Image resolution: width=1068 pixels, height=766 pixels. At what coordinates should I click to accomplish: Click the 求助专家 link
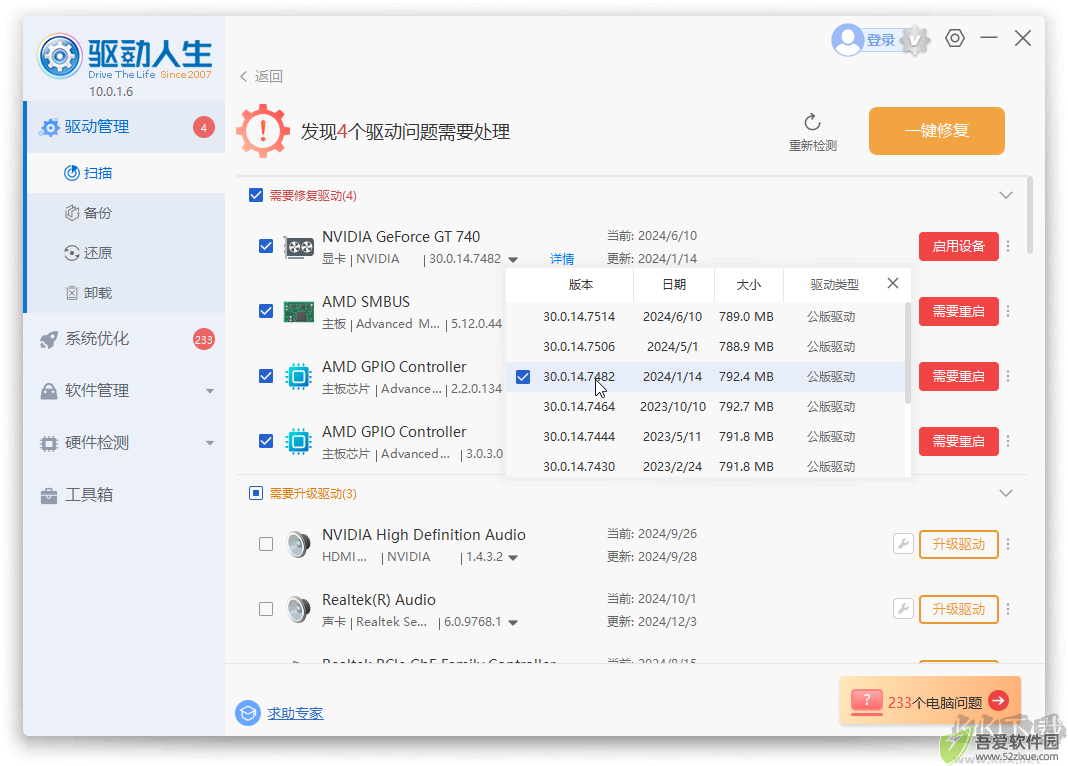[295, 713]
